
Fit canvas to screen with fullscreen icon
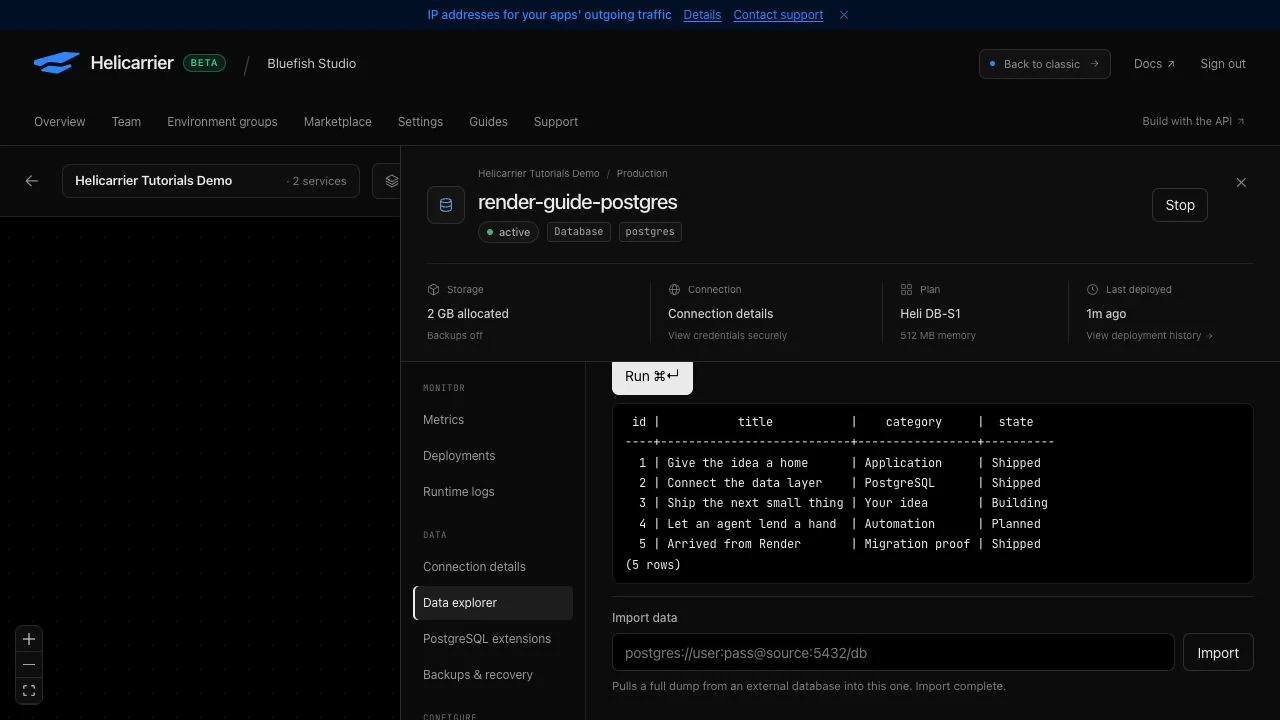29,691
